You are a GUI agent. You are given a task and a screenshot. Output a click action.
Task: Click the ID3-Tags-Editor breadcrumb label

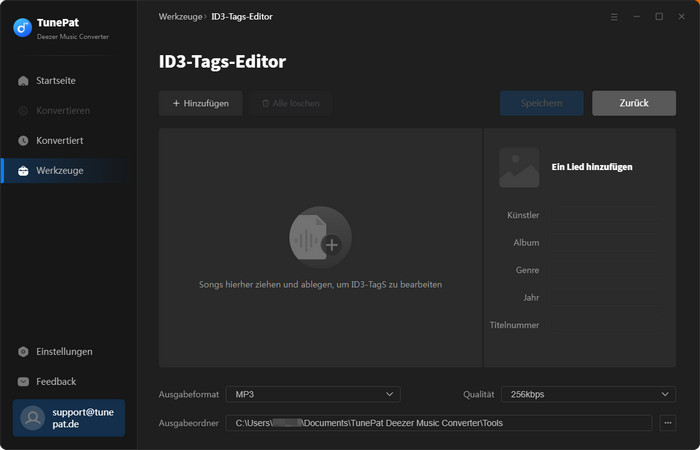pyautogui.click(x=242, y=17)
